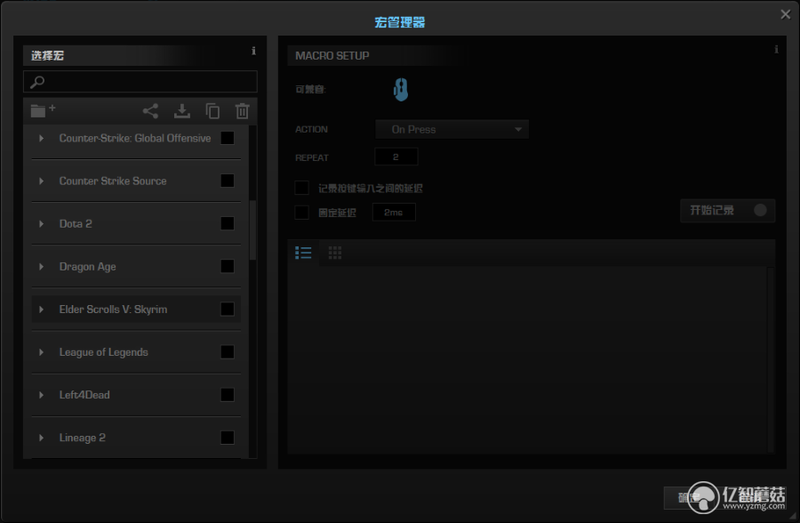
Task: Check the Counter-Strike: Global Offensive checkbox
Action: tap(228, 138)
